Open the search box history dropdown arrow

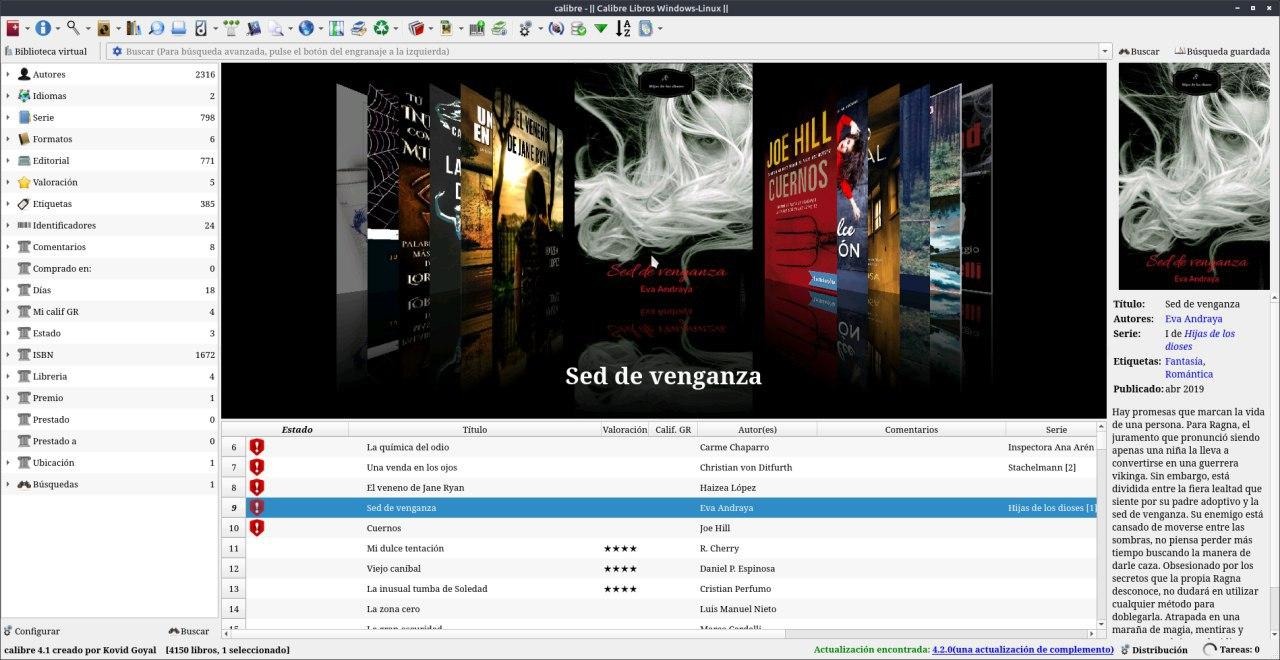pyautogui.click(x=1105, y=51)
